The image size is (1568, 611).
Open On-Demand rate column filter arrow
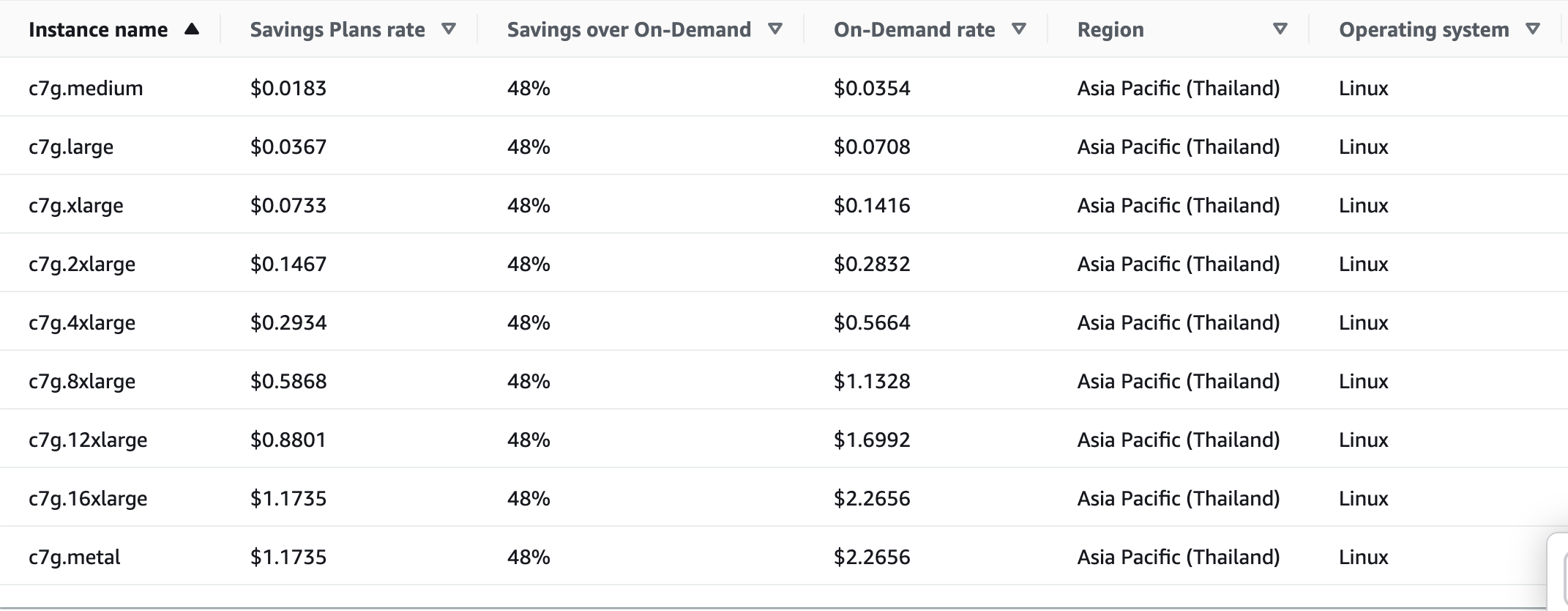point(1019,29)
